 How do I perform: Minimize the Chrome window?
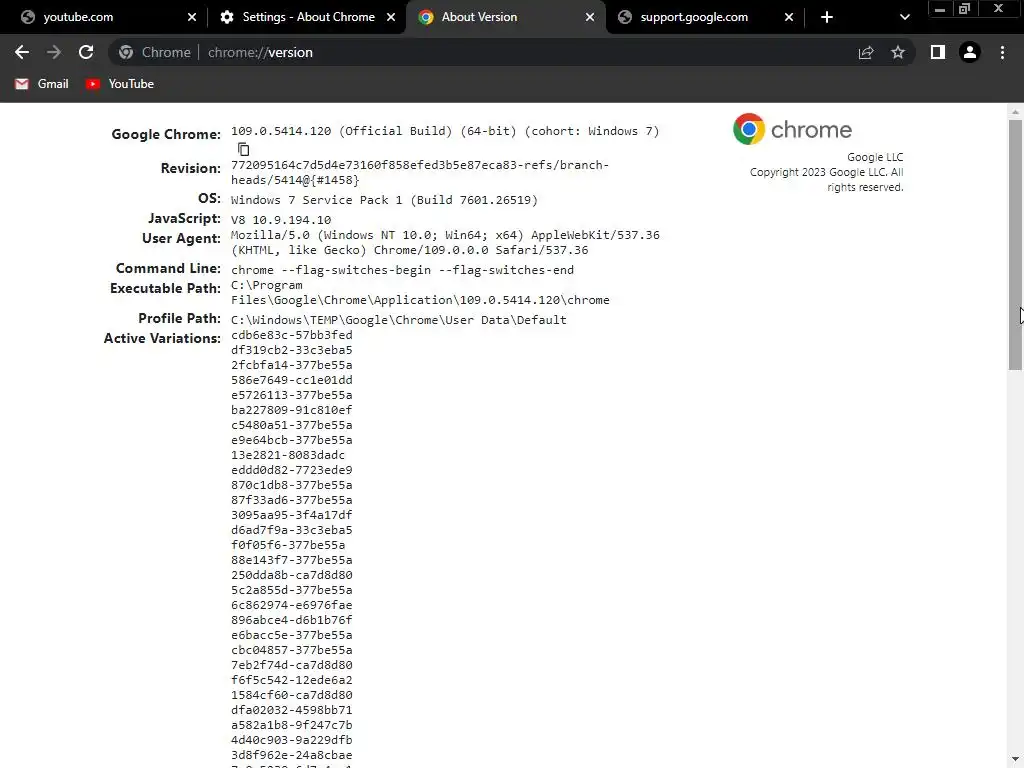pos(940,9)
